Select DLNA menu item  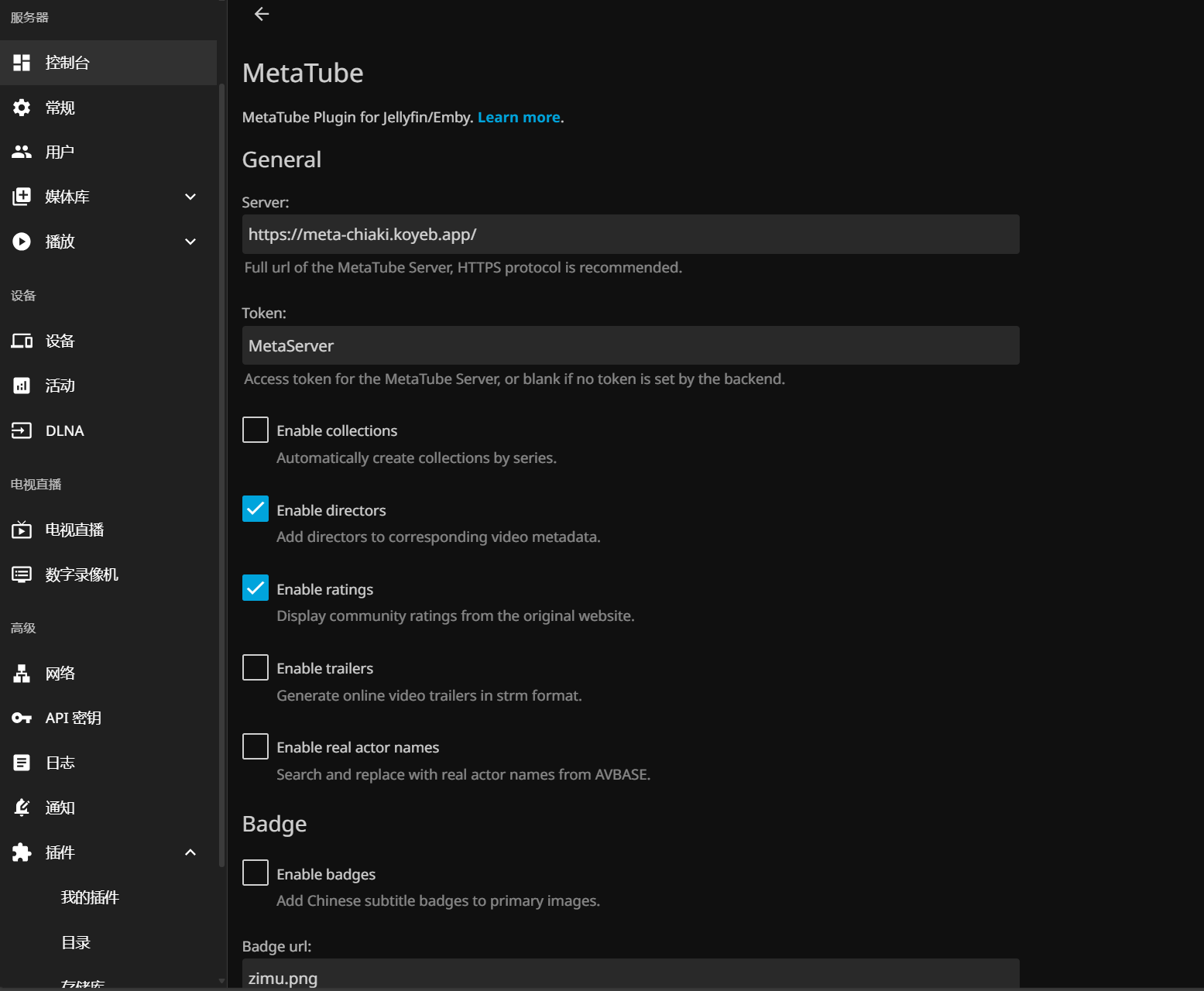pos(108,430)
